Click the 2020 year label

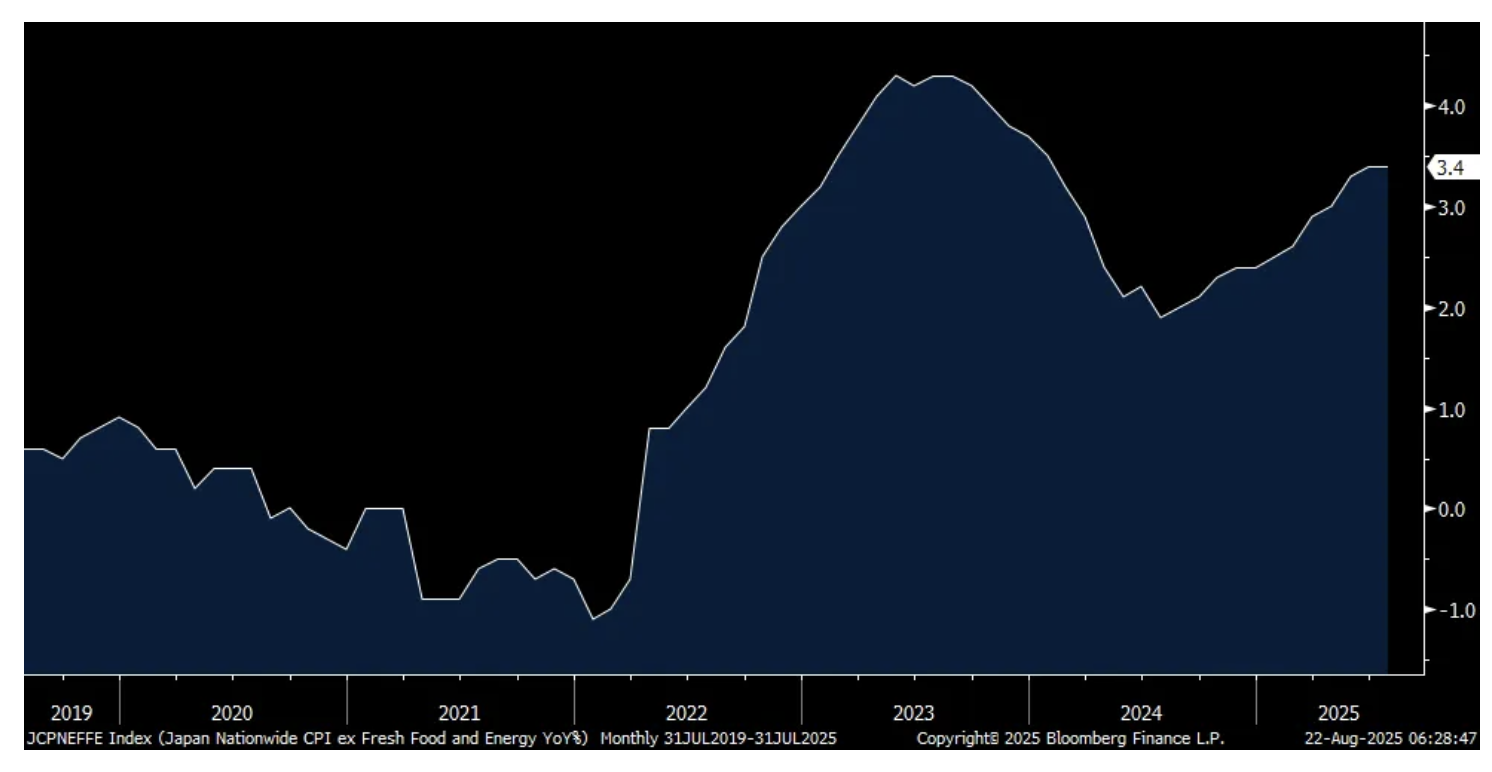(x=232, y=713)
